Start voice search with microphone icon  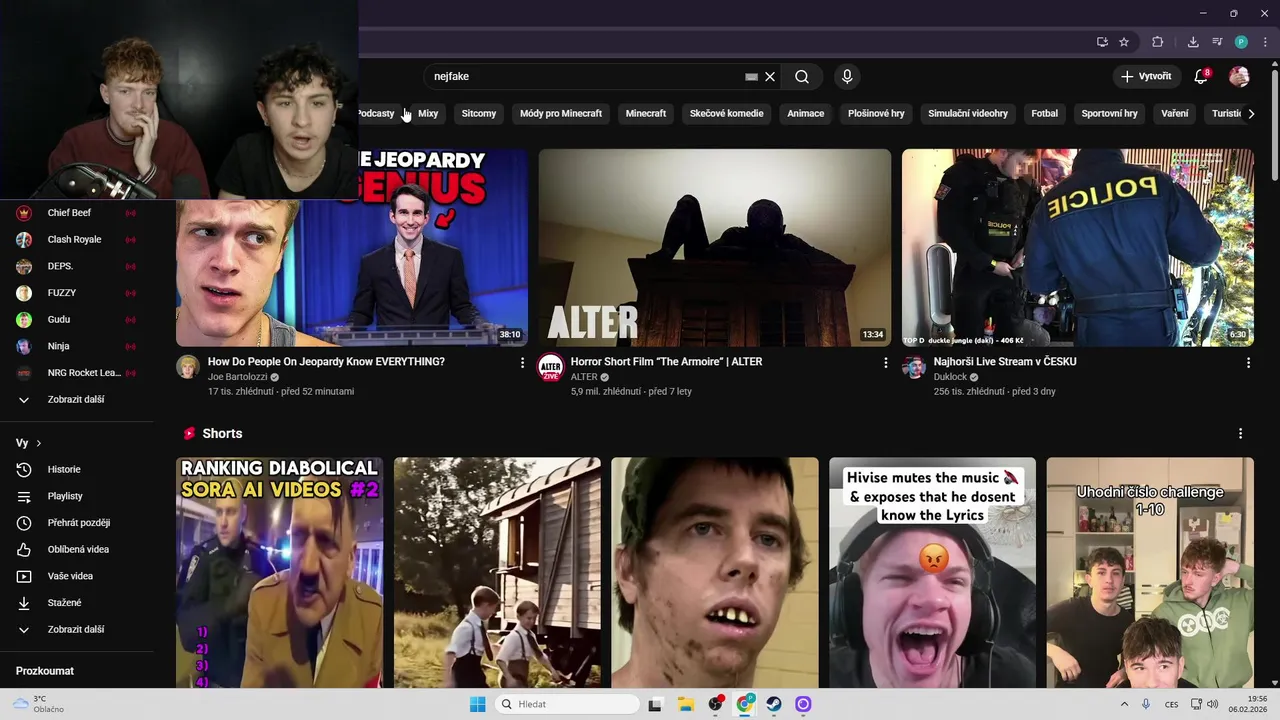click(847, 76)
